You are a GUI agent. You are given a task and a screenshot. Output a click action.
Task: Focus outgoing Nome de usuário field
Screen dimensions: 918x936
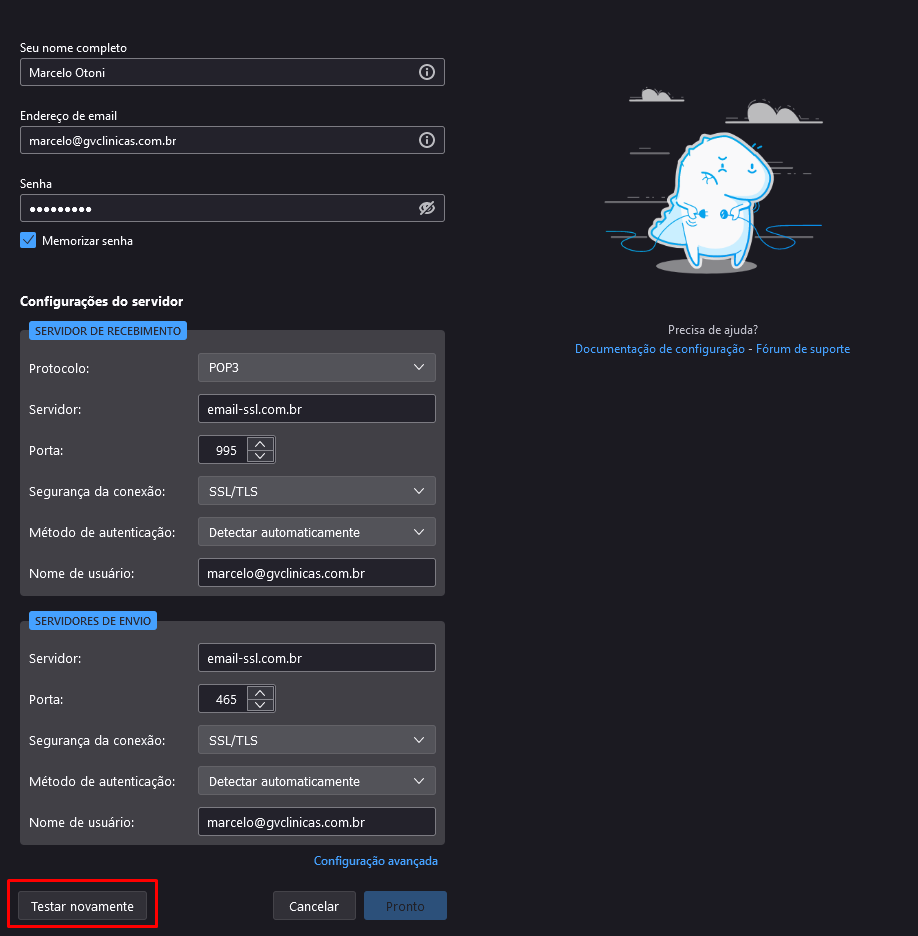click(316, 822)
